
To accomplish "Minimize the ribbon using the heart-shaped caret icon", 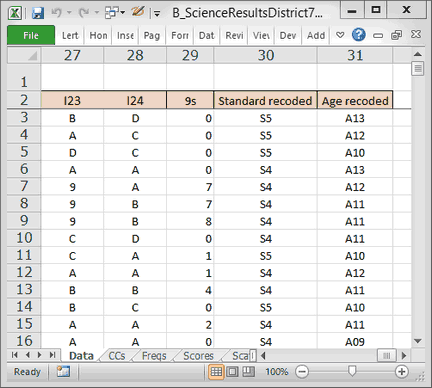I will (x=340, y=35).
